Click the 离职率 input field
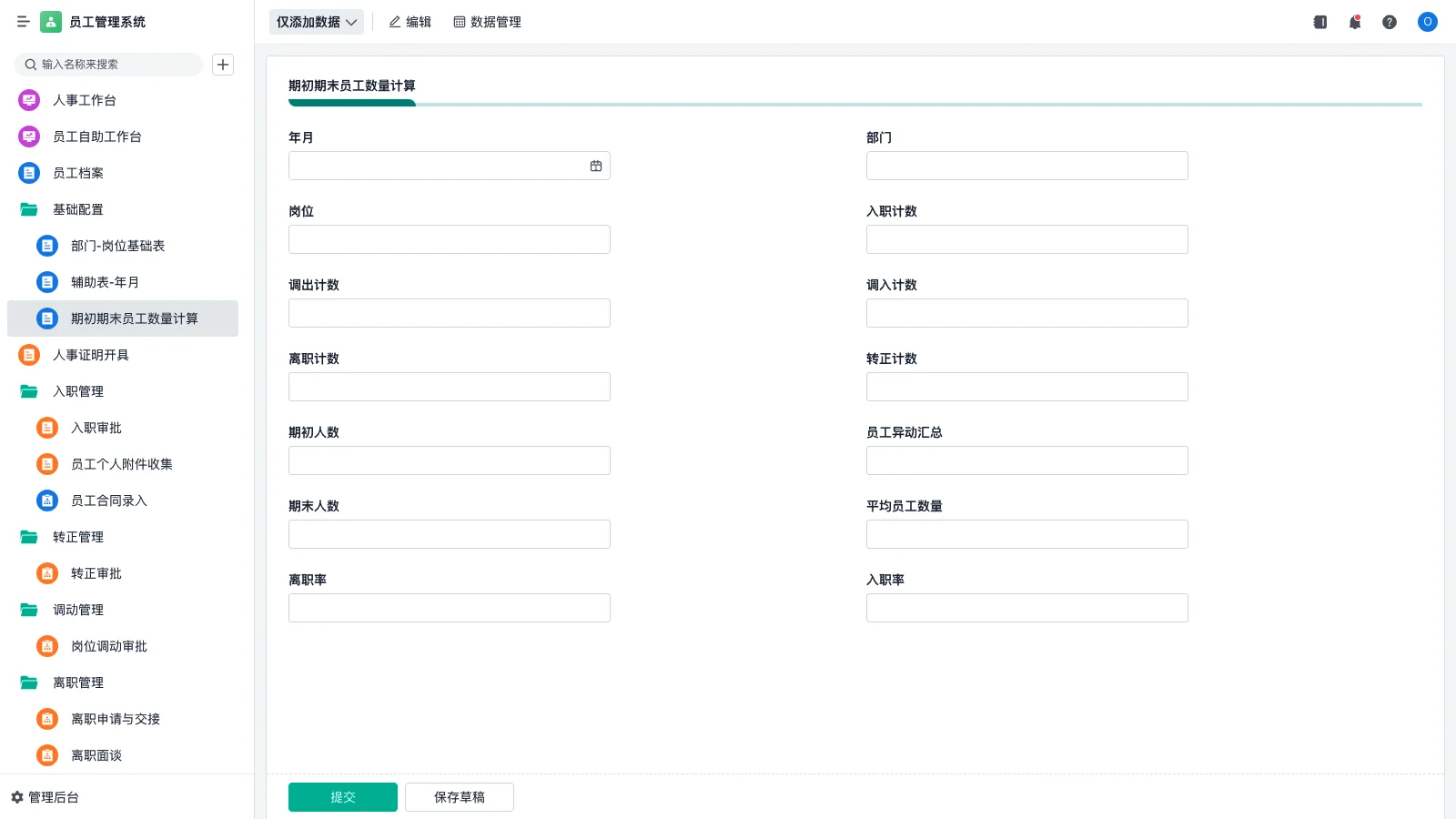Viewport: 1456px width, 819px height. 450,608
